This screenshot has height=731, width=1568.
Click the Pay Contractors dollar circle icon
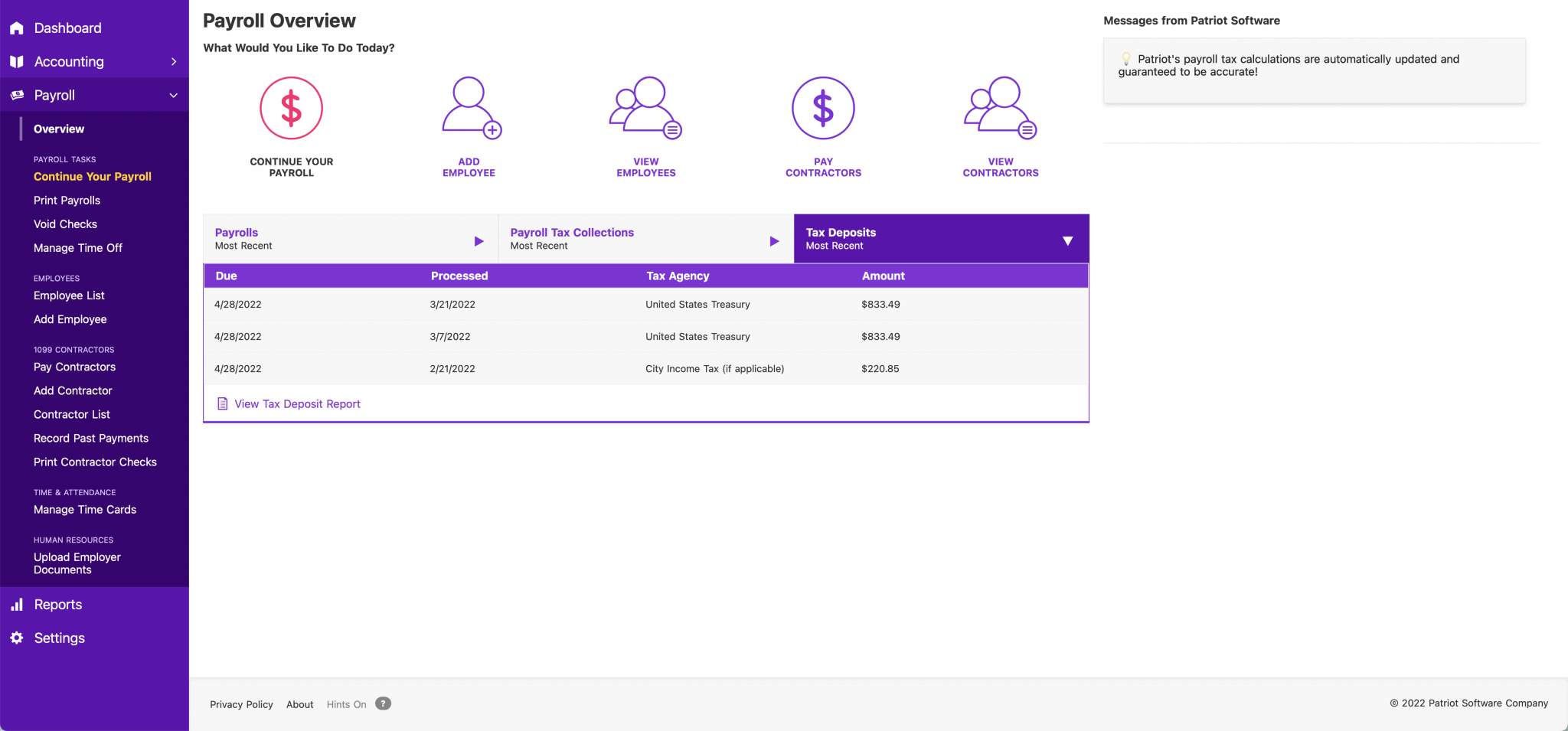[823, 108]
